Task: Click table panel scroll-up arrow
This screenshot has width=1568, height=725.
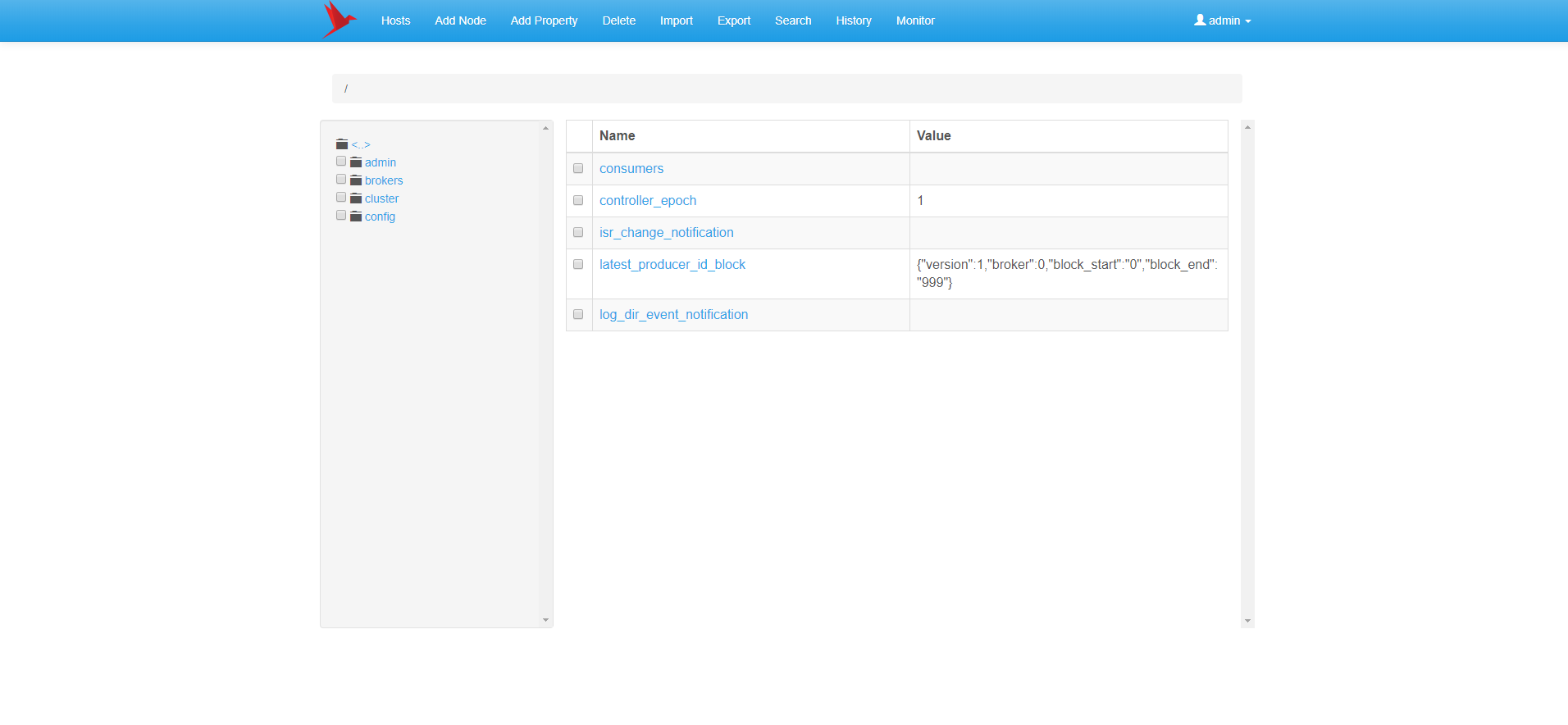Action: 1247,127
